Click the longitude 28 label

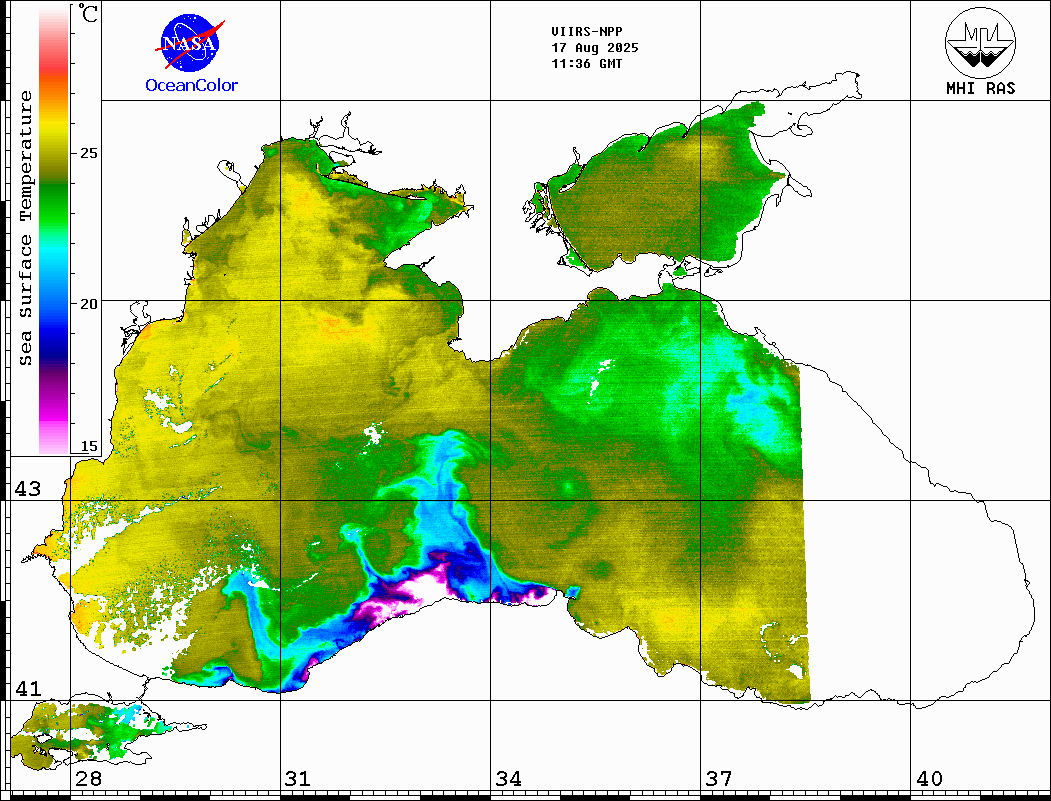click(x=88, y=778)
